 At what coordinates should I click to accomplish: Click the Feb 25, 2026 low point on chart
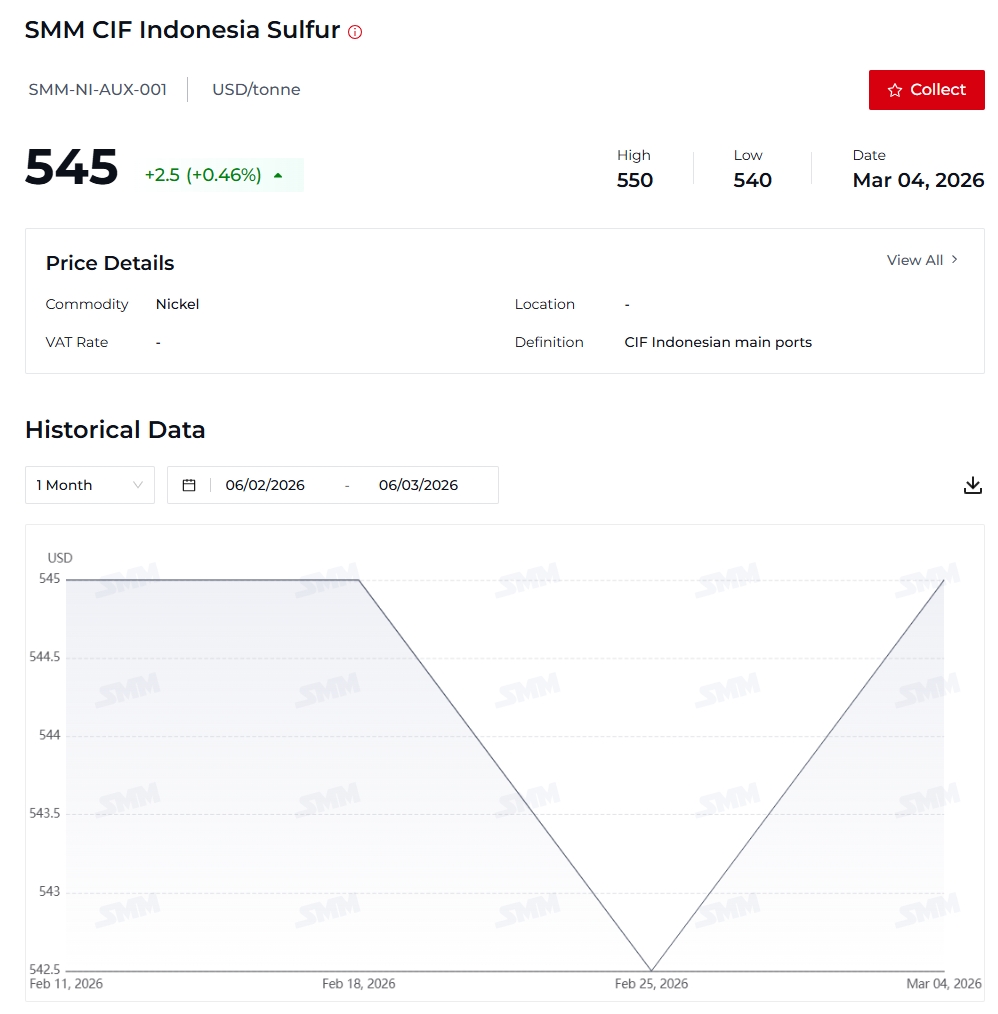coord(651,970)
